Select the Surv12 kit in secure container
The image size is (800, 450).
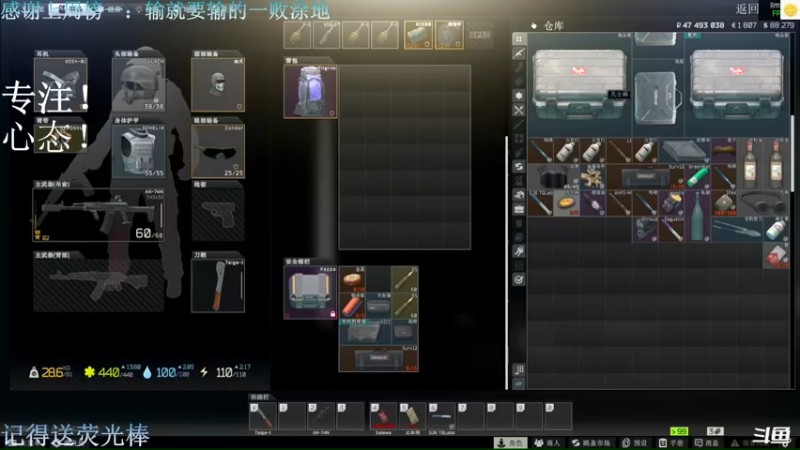(x=379, y=359)
